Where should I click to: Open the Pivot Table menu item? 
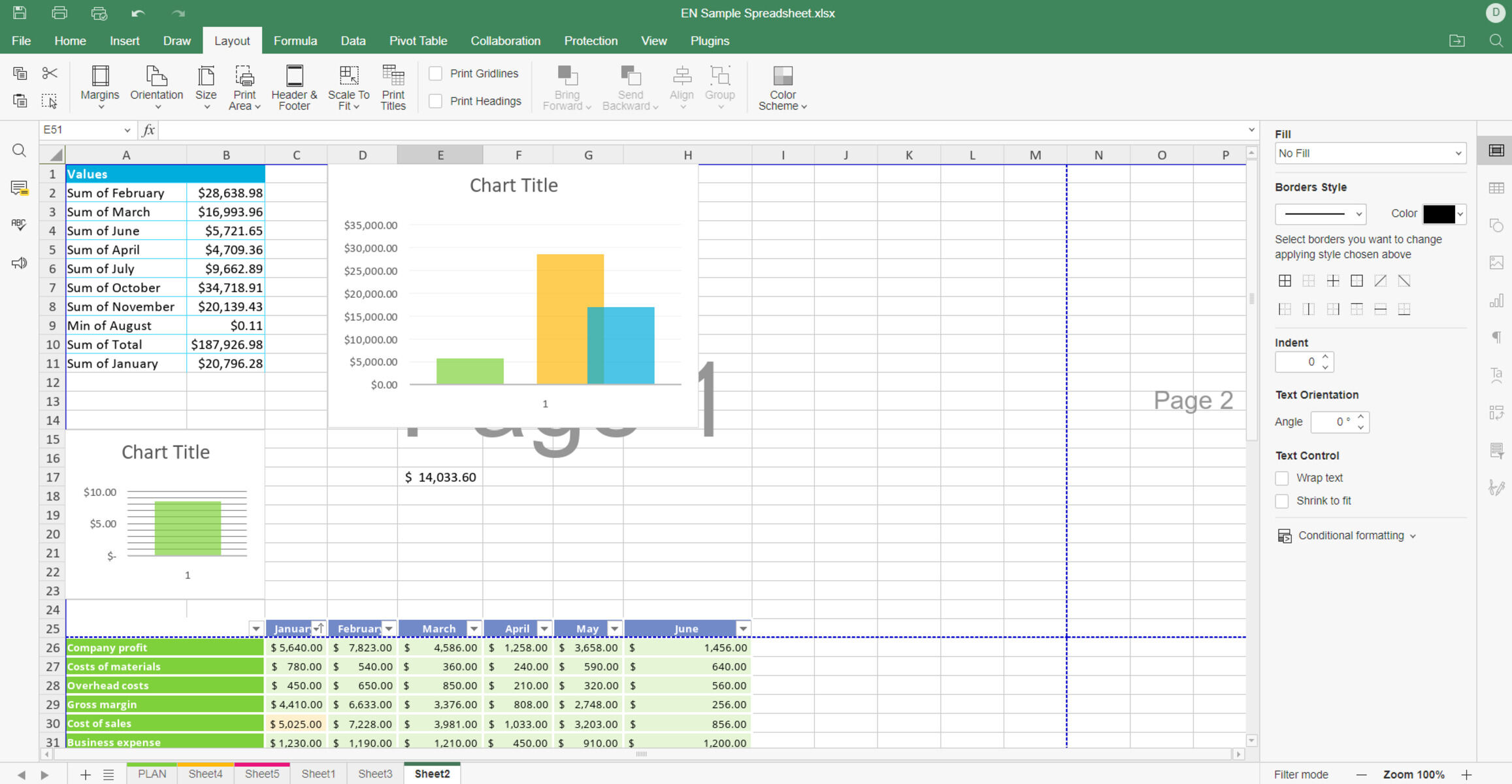[417, 41]
